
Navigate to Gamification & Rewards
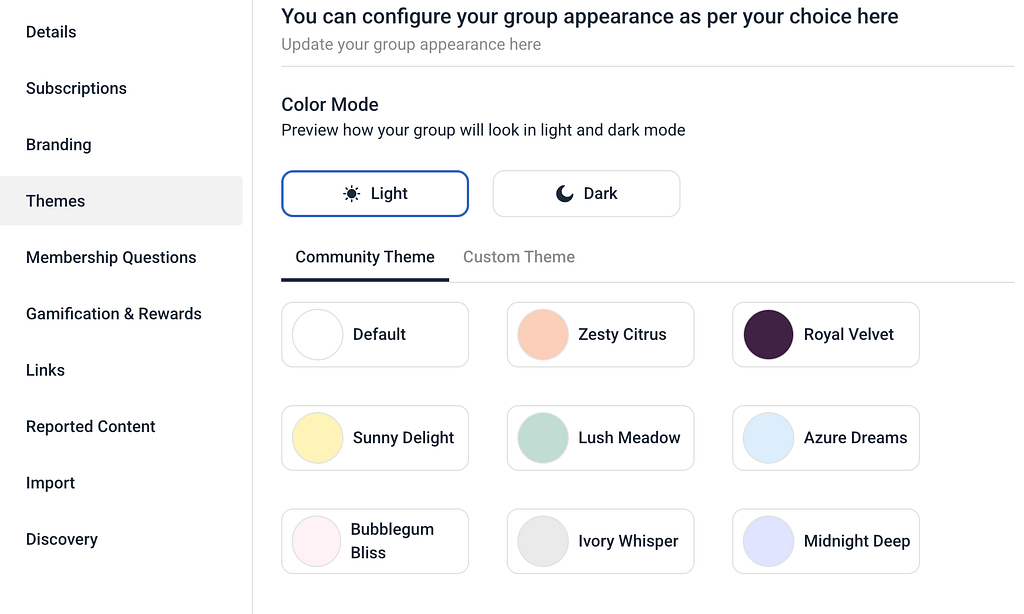(114, 314)
